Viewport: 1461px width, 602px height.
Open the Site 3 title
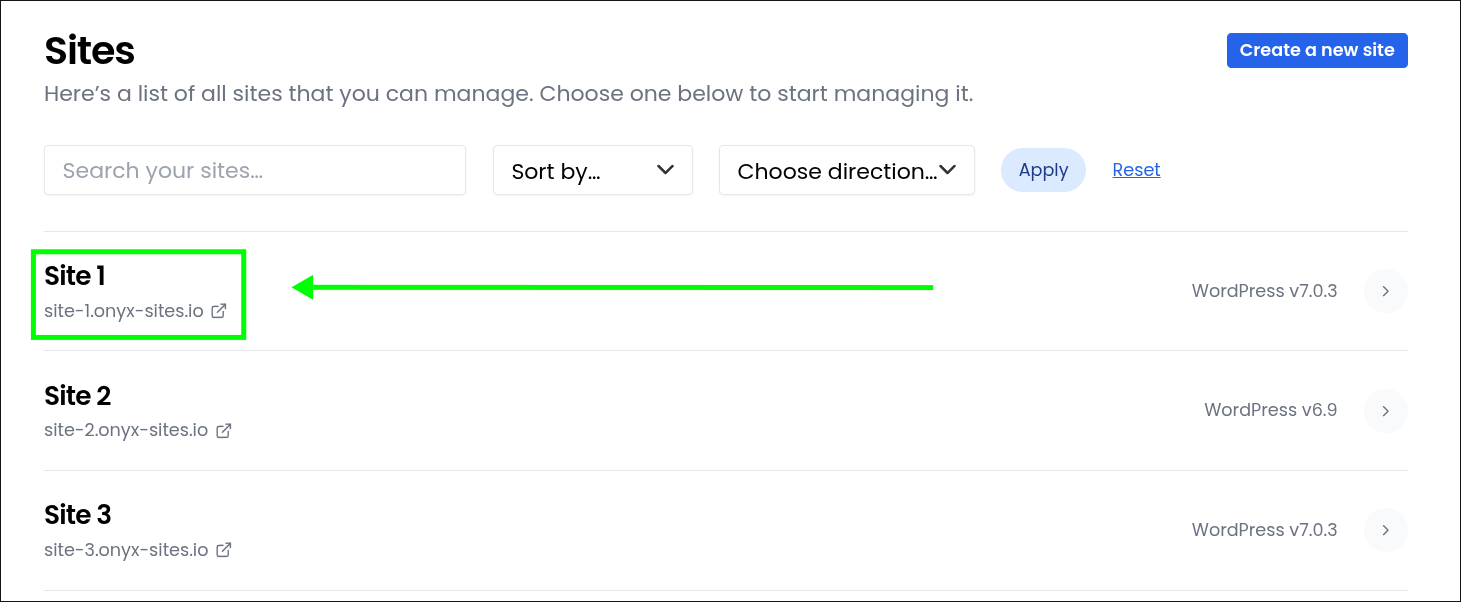point(78,514)
